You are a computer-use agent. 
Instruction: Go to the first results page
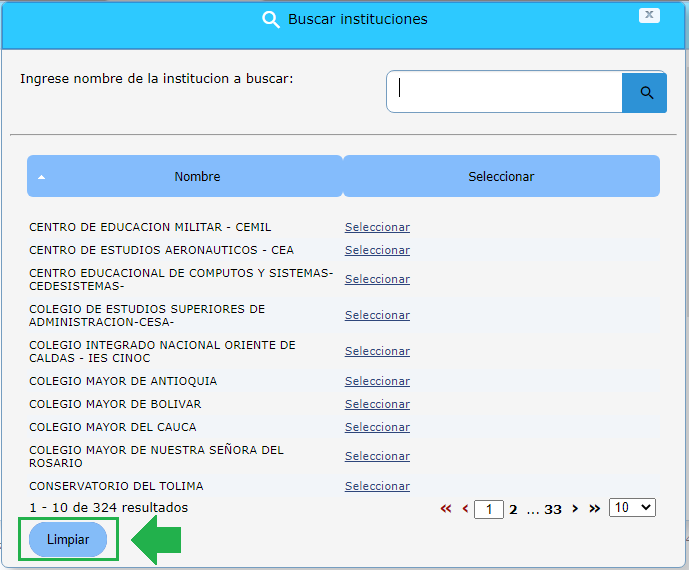(x=446, y=509)
